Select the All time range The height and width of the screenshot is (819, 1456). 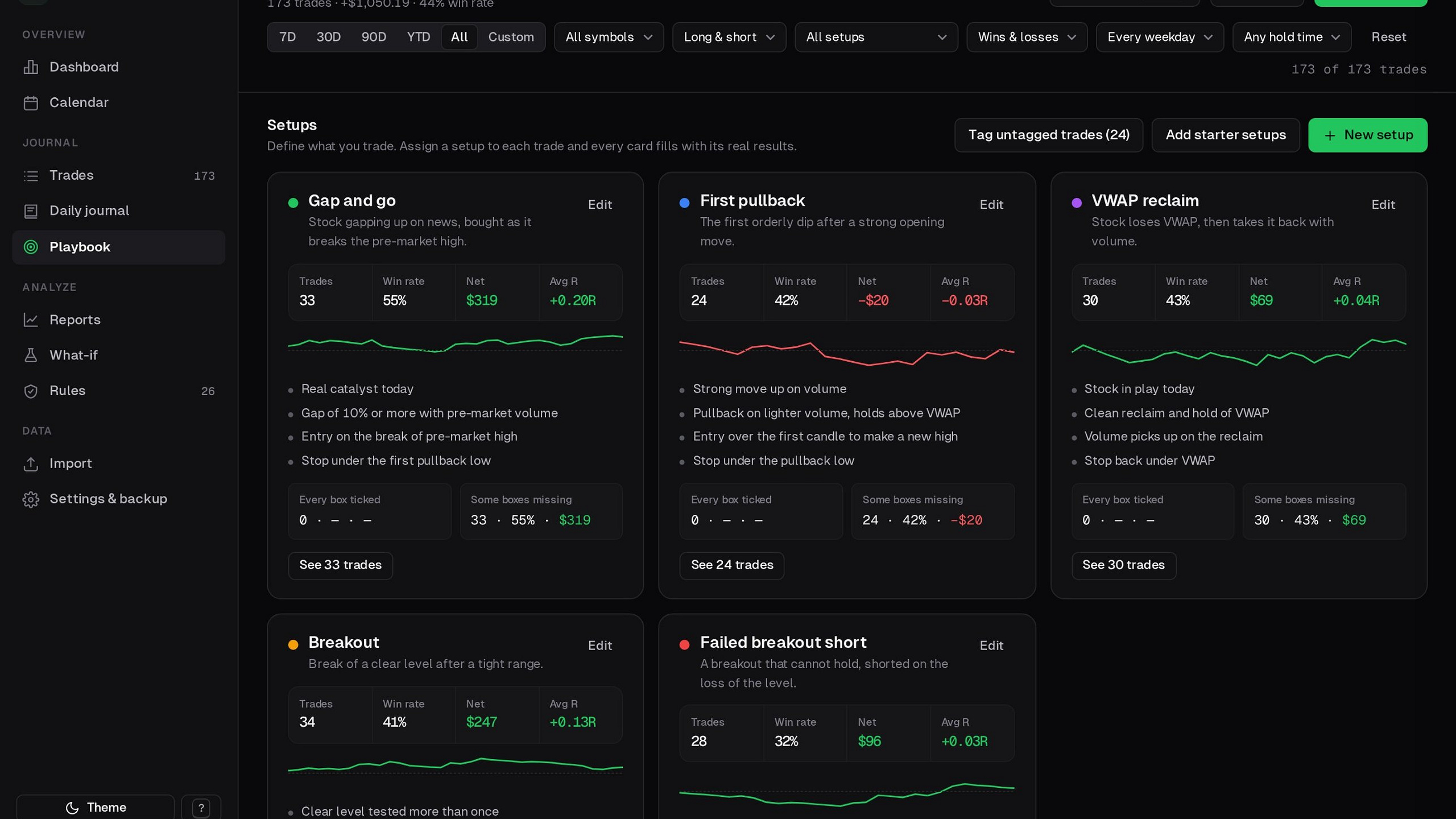pos(459,37)
